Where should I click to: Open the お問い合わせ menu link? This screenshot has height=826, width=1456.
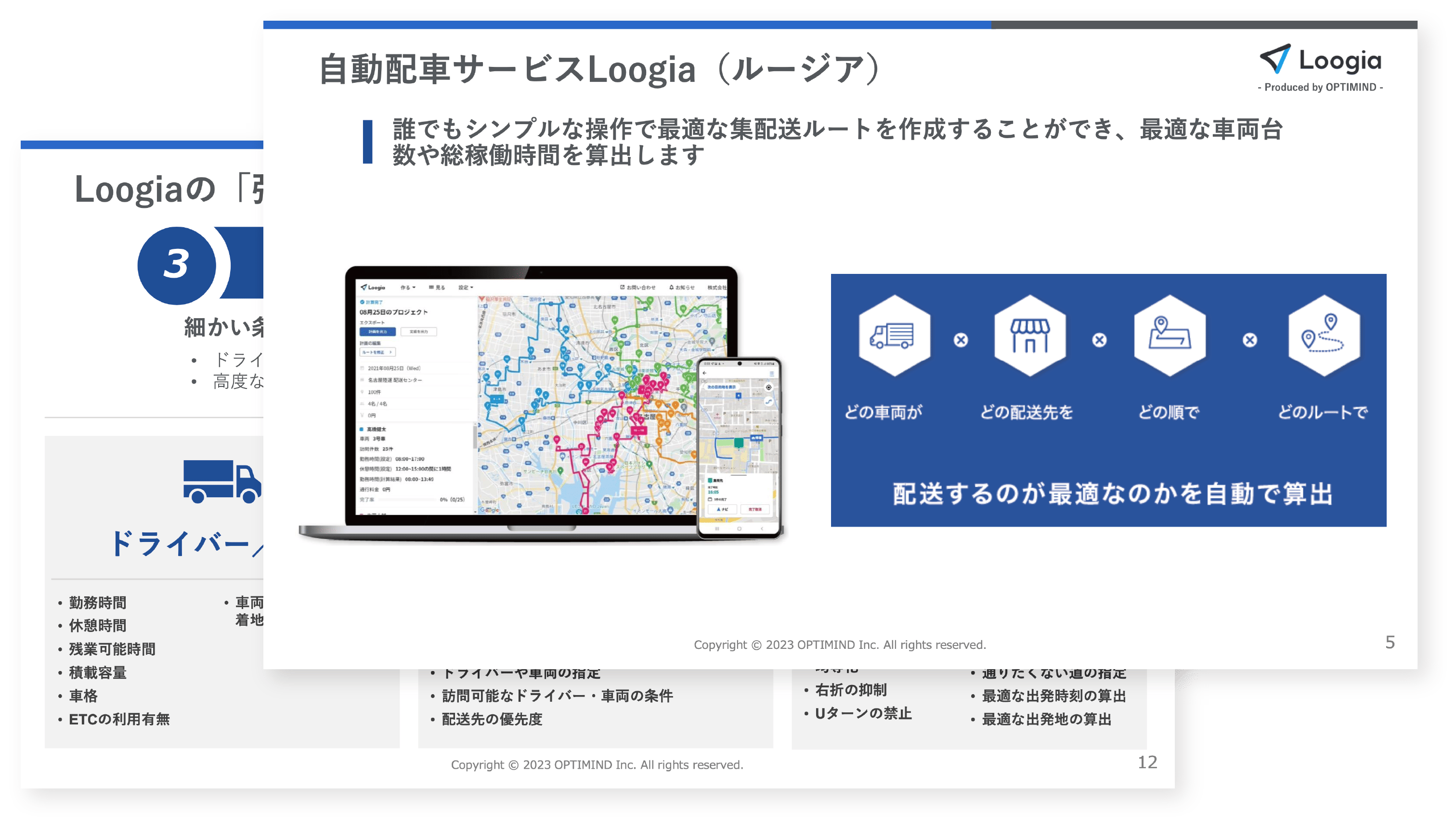tap(638, 288)
